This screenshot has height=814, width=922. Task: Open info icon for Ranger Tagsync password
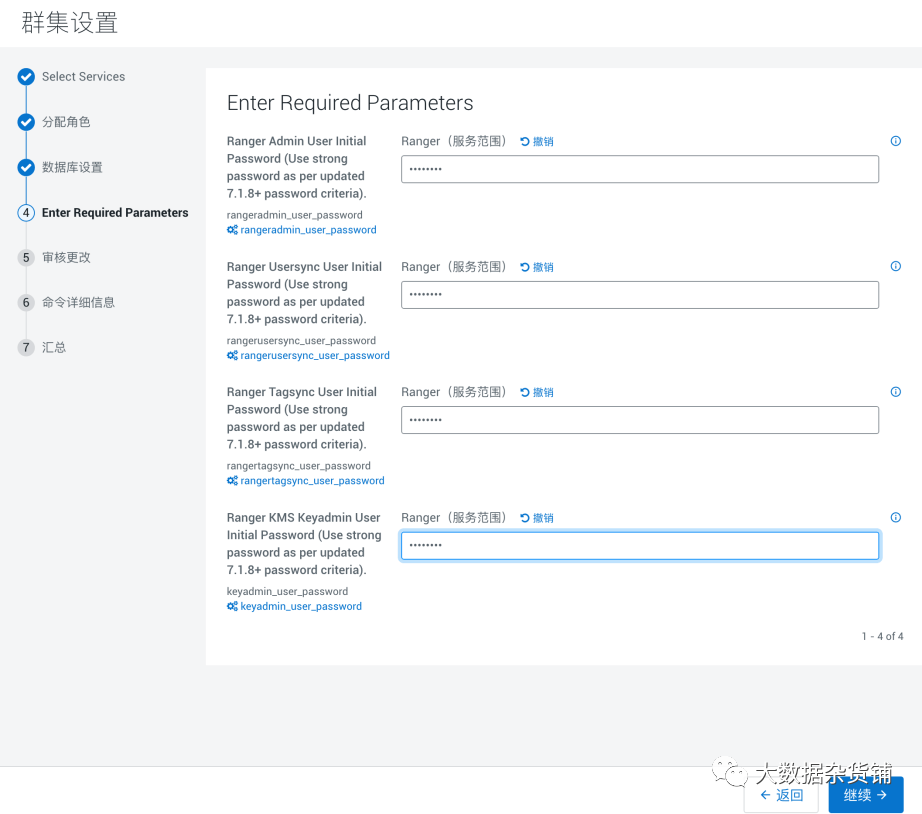pos(896,392)
